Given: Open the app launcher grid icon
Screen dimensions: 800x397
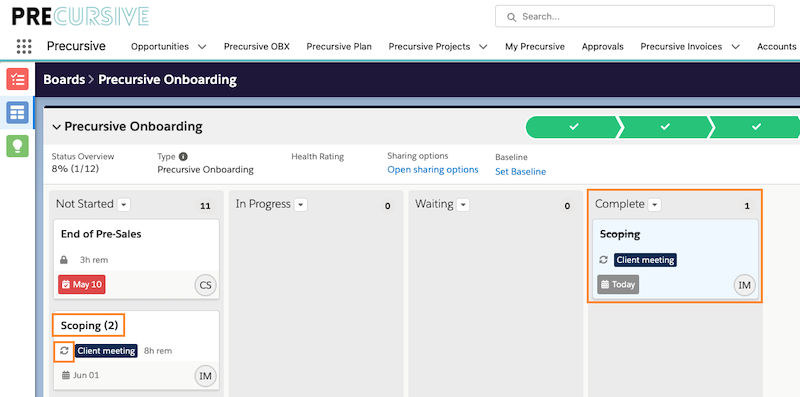Looking at the screenshot, I should coord(24,46).
